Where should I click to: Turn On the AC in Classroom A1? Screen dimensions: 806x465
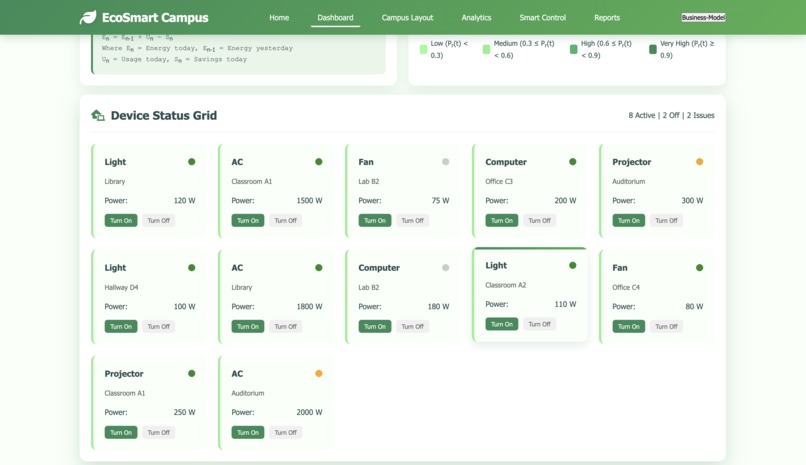[248, 220]
